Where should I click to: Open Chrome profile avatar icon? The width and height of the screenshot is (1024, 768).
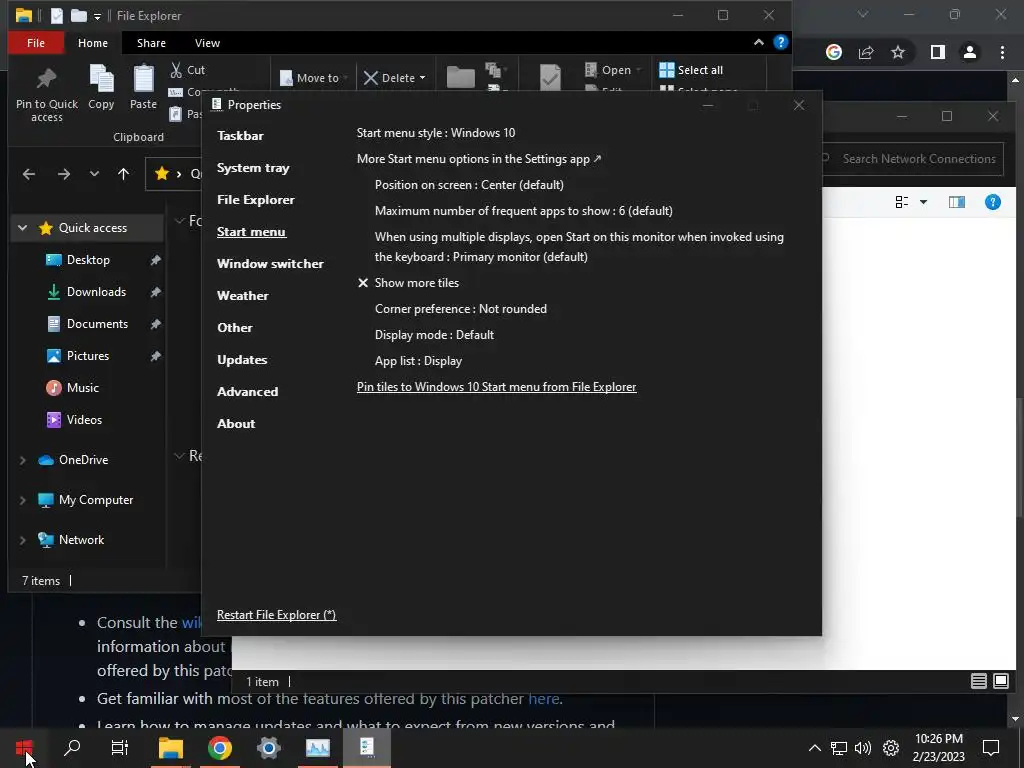[x=970, y=52]
